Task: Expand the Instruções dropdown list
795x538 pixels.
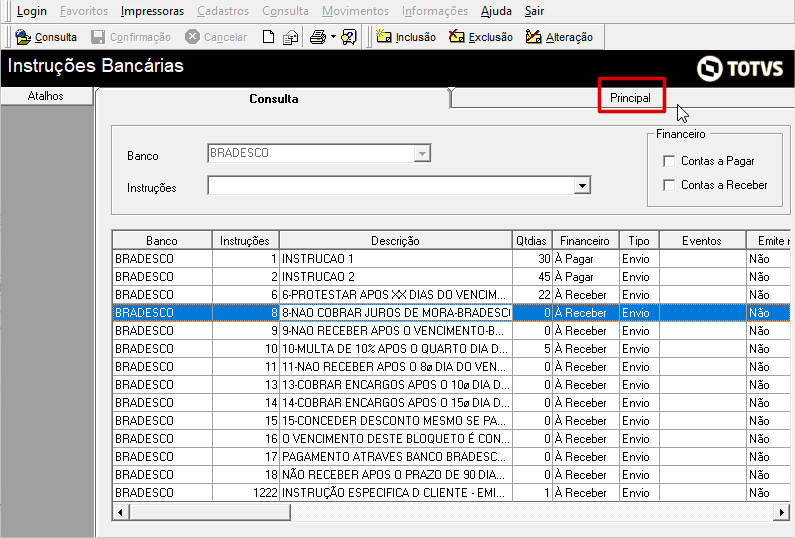Action: click(x=582, y=186)
